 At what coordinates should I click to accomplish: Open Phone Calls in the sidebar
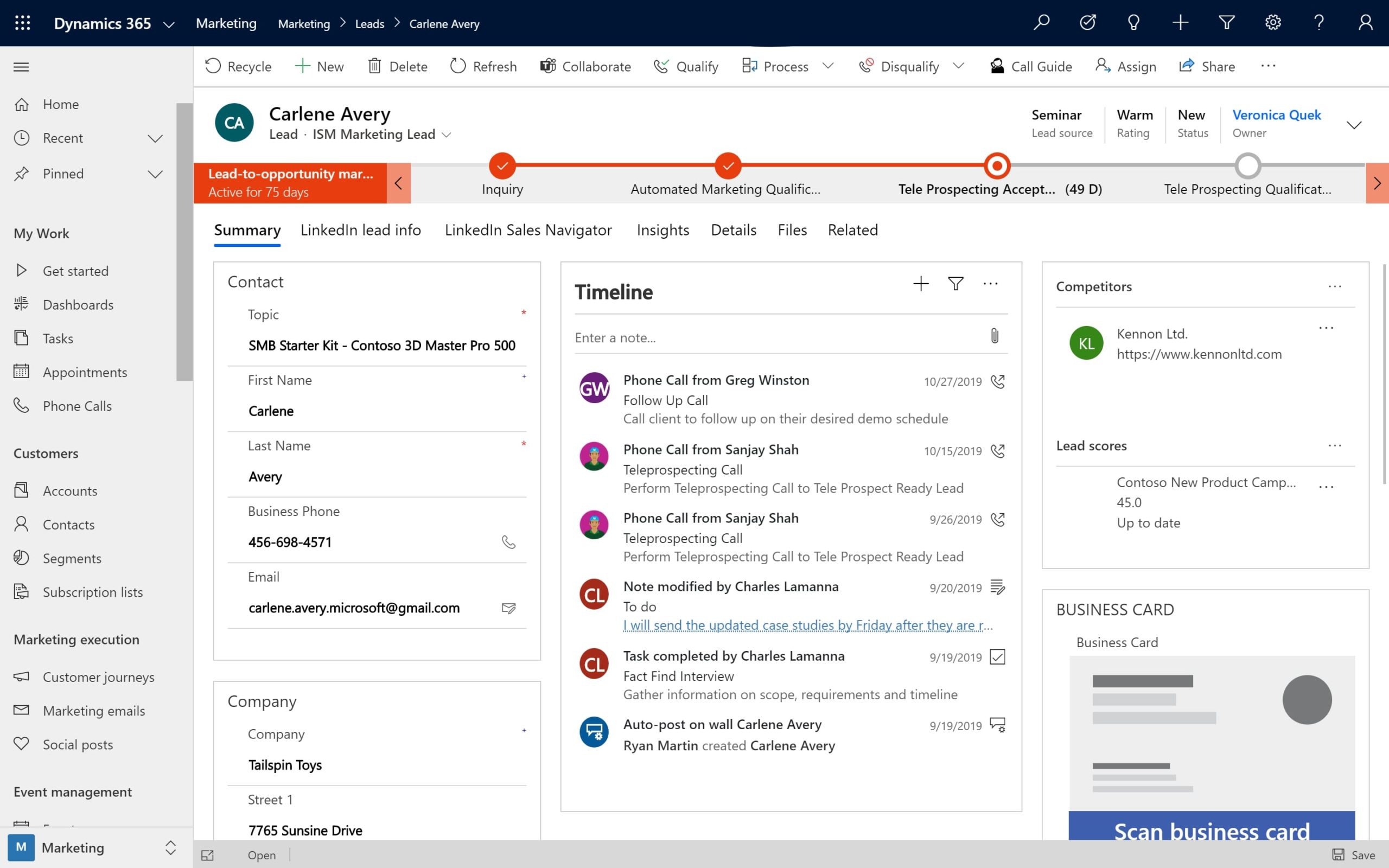(x=77, y=406)
